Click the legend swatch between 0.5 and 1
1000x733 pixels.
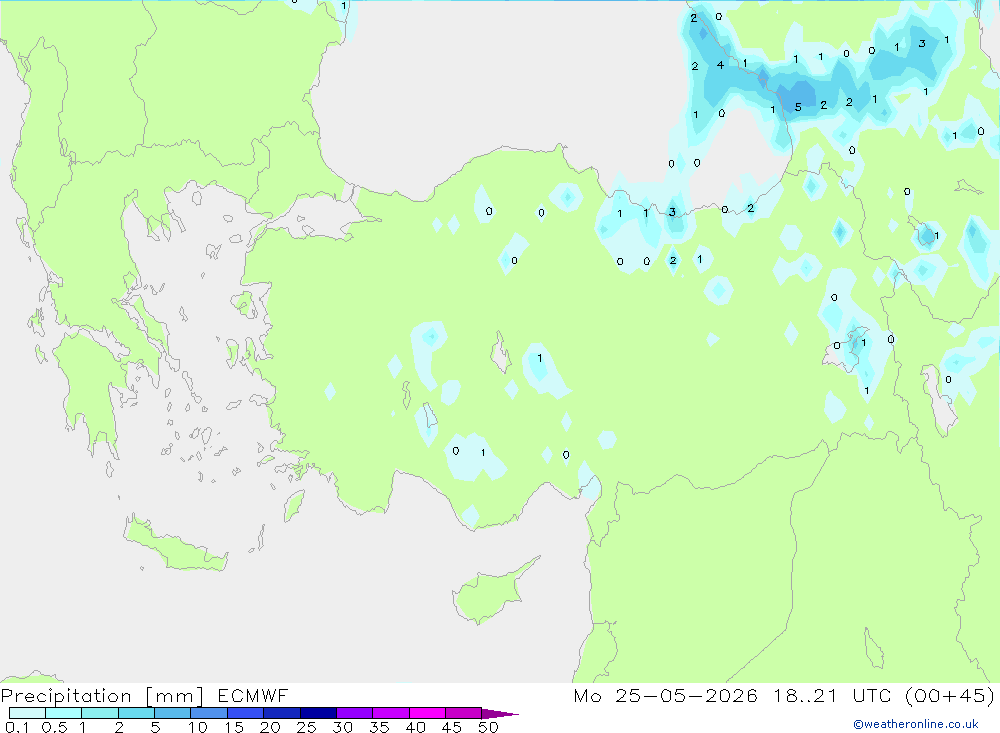coord(64,713)
